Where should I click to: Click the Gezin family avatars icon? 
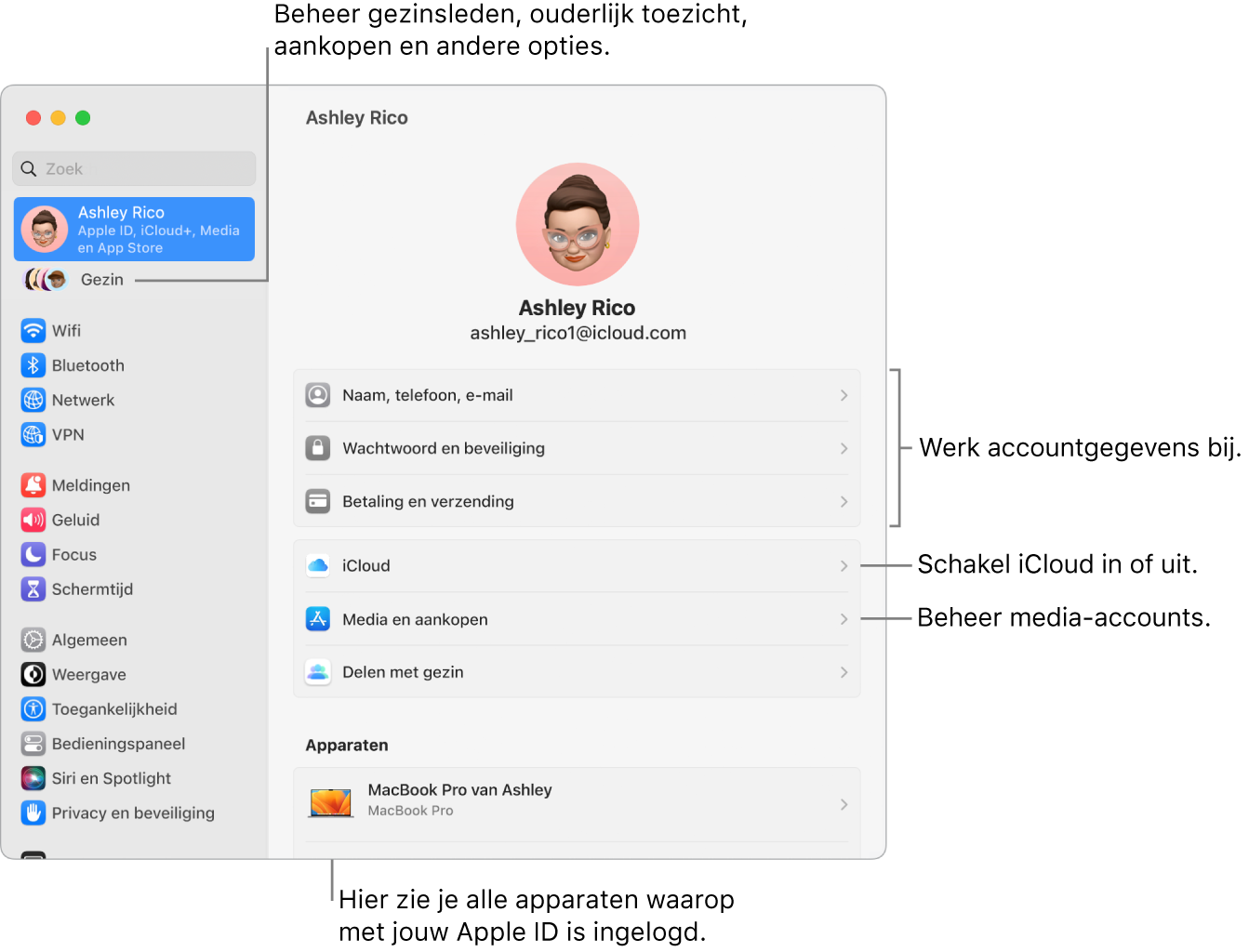tap(45, 280)
